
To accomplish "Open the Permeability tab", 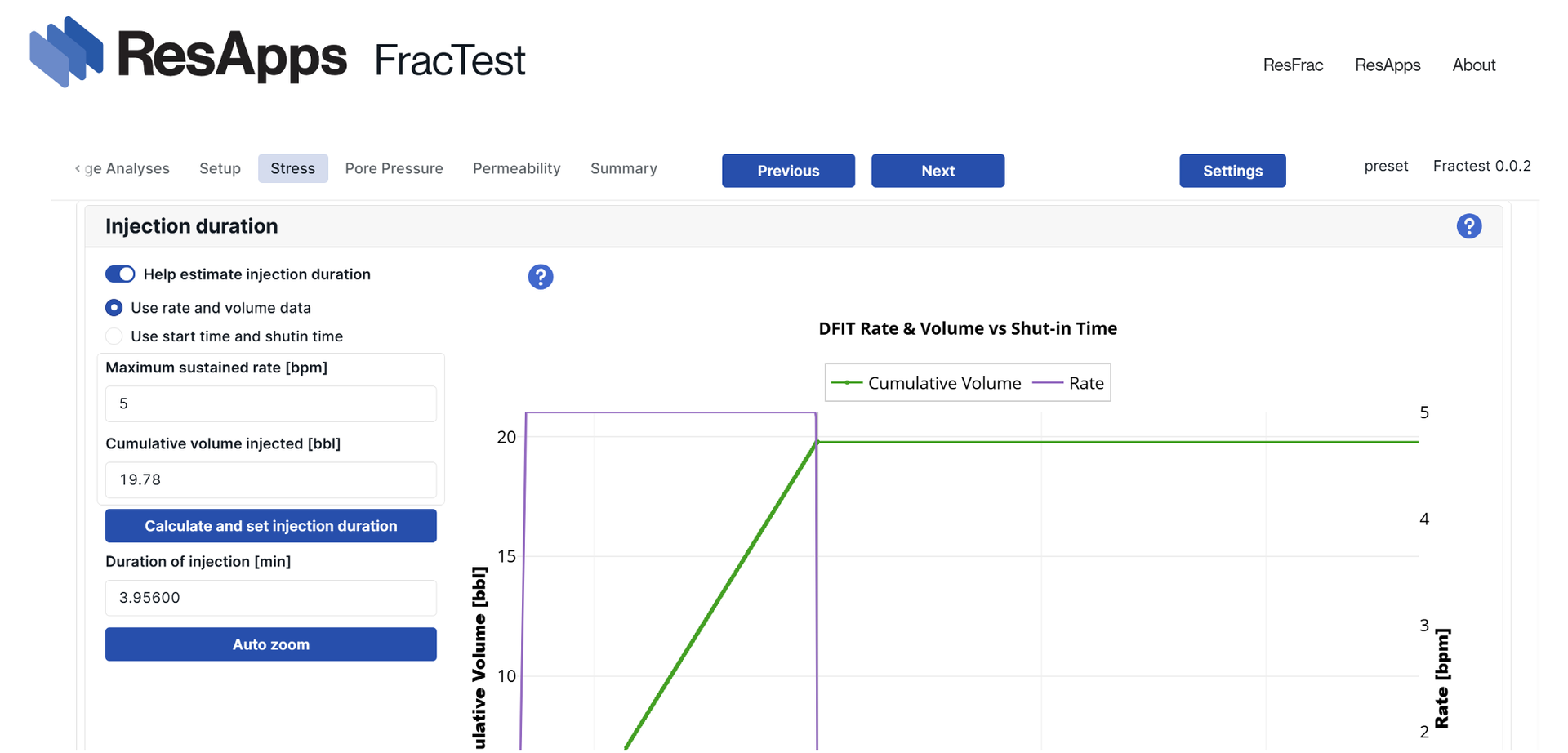I will [516, 168].
